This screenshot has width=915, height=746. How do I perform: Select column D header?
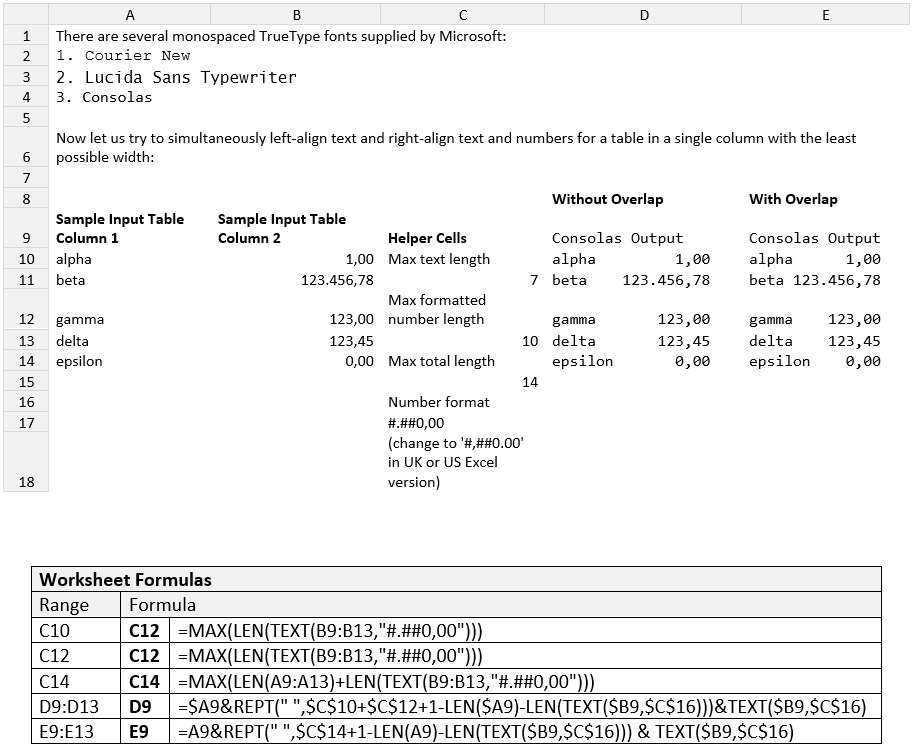click(x=644, y=15)
